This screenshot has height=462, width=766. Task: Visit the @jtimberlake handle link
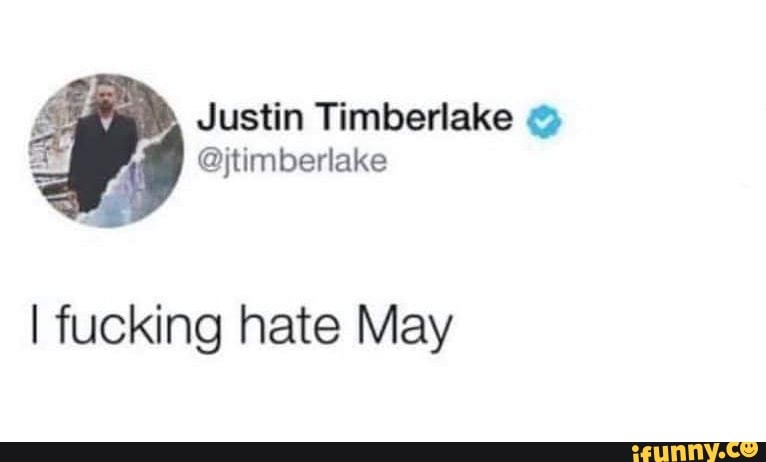tap(292, 162)
